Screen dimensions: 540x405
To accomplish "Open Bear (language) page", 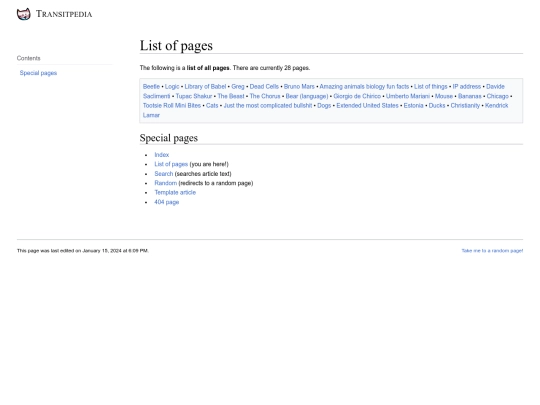I will (x=307, y=96).
